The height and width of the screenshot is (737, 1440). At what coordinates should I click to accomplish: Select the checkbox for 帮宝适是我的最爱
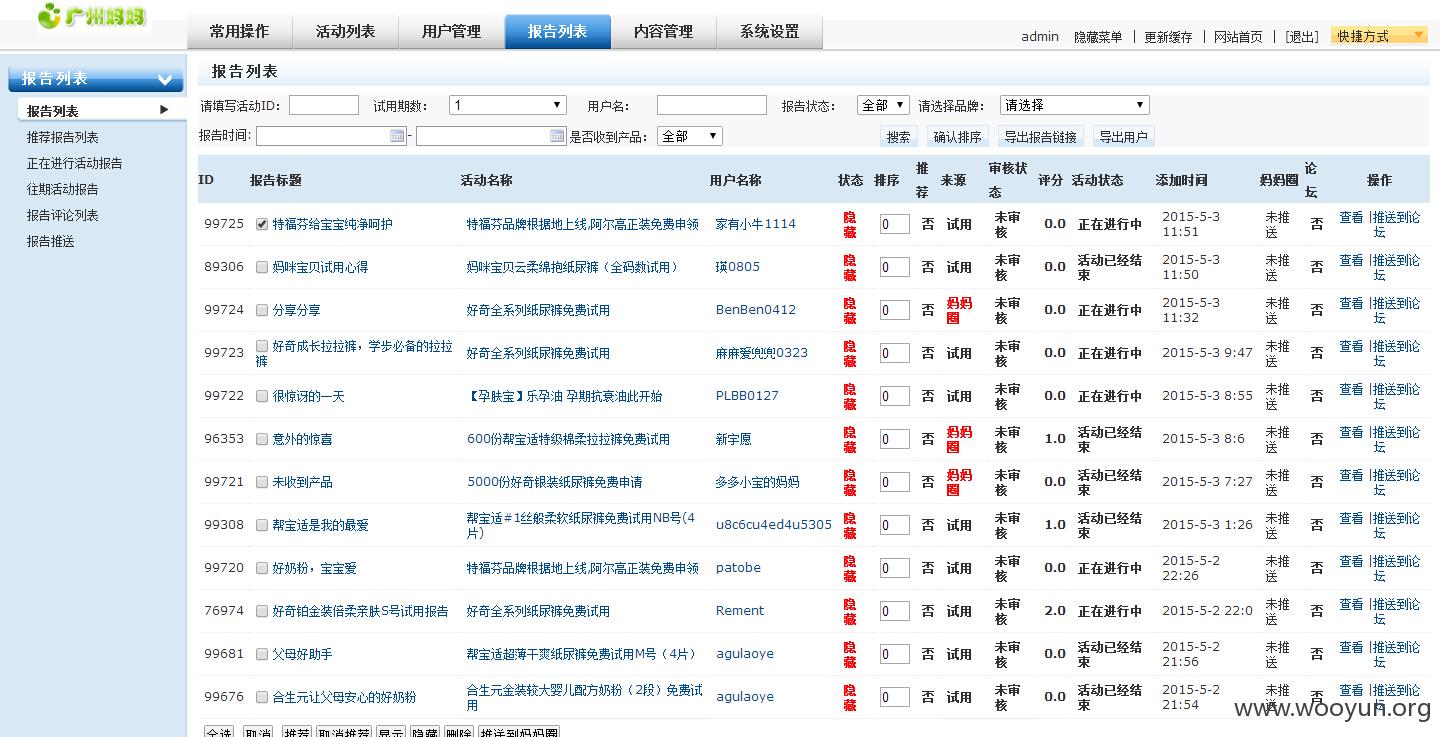tap(262, 525)
